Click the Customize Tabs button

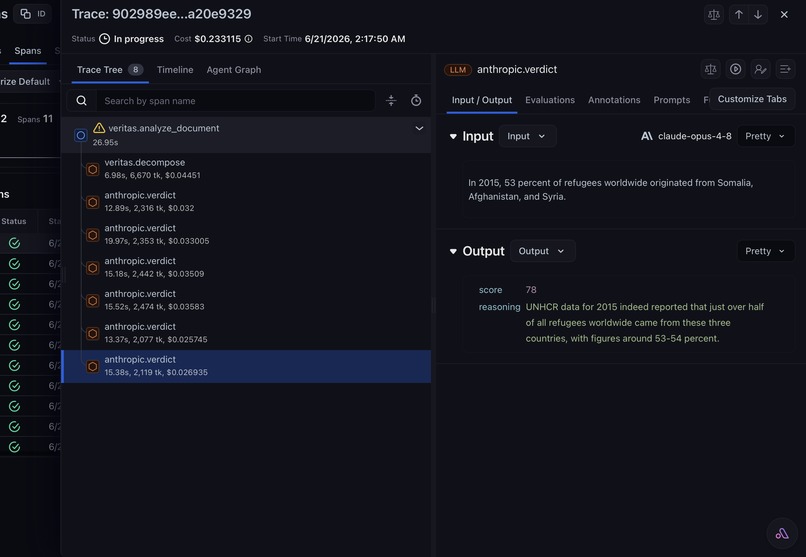(752, 99)
